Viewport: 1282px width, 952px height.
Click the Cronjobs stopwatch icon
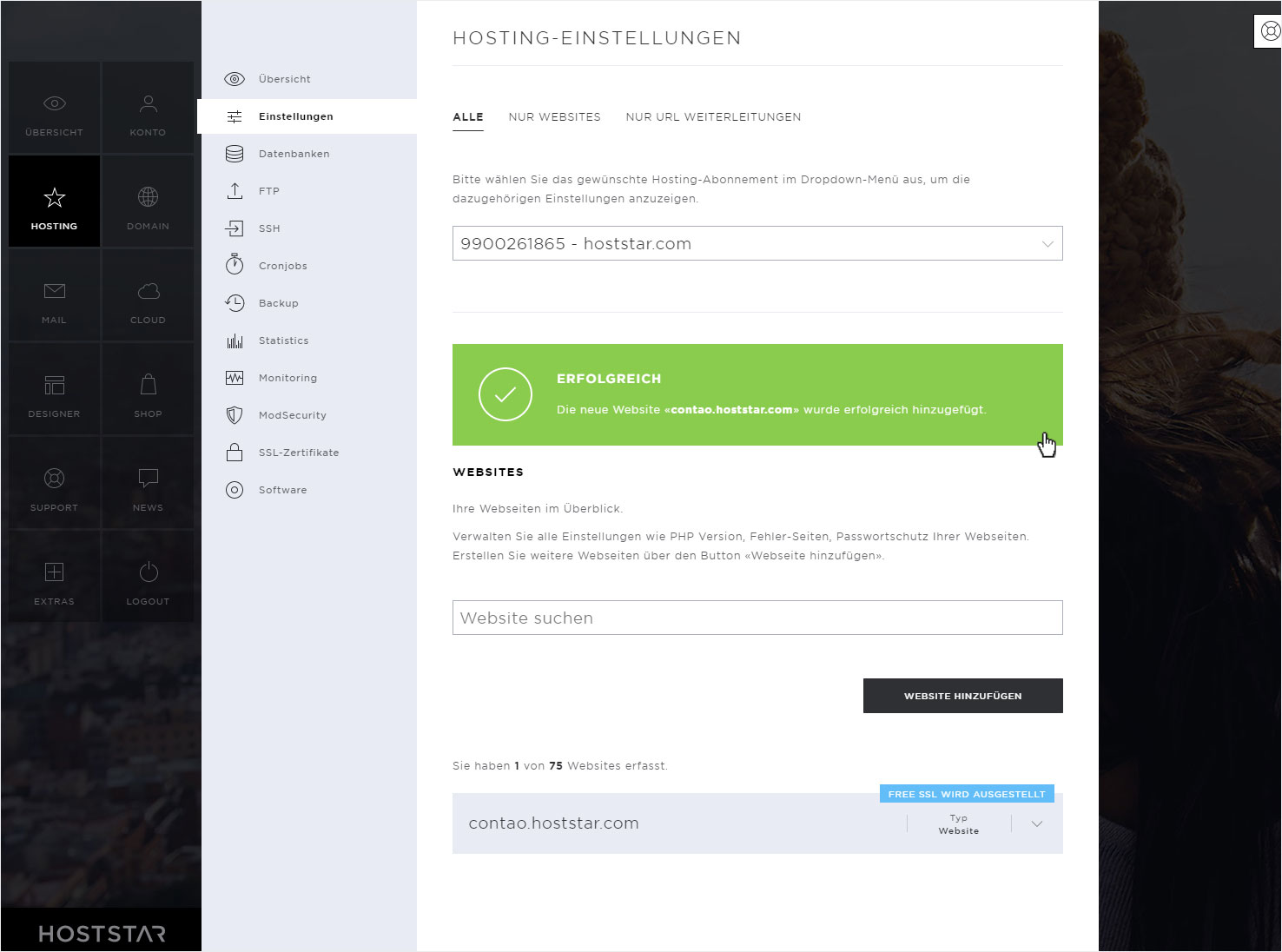pyautogui.click(x=235, y=265)
